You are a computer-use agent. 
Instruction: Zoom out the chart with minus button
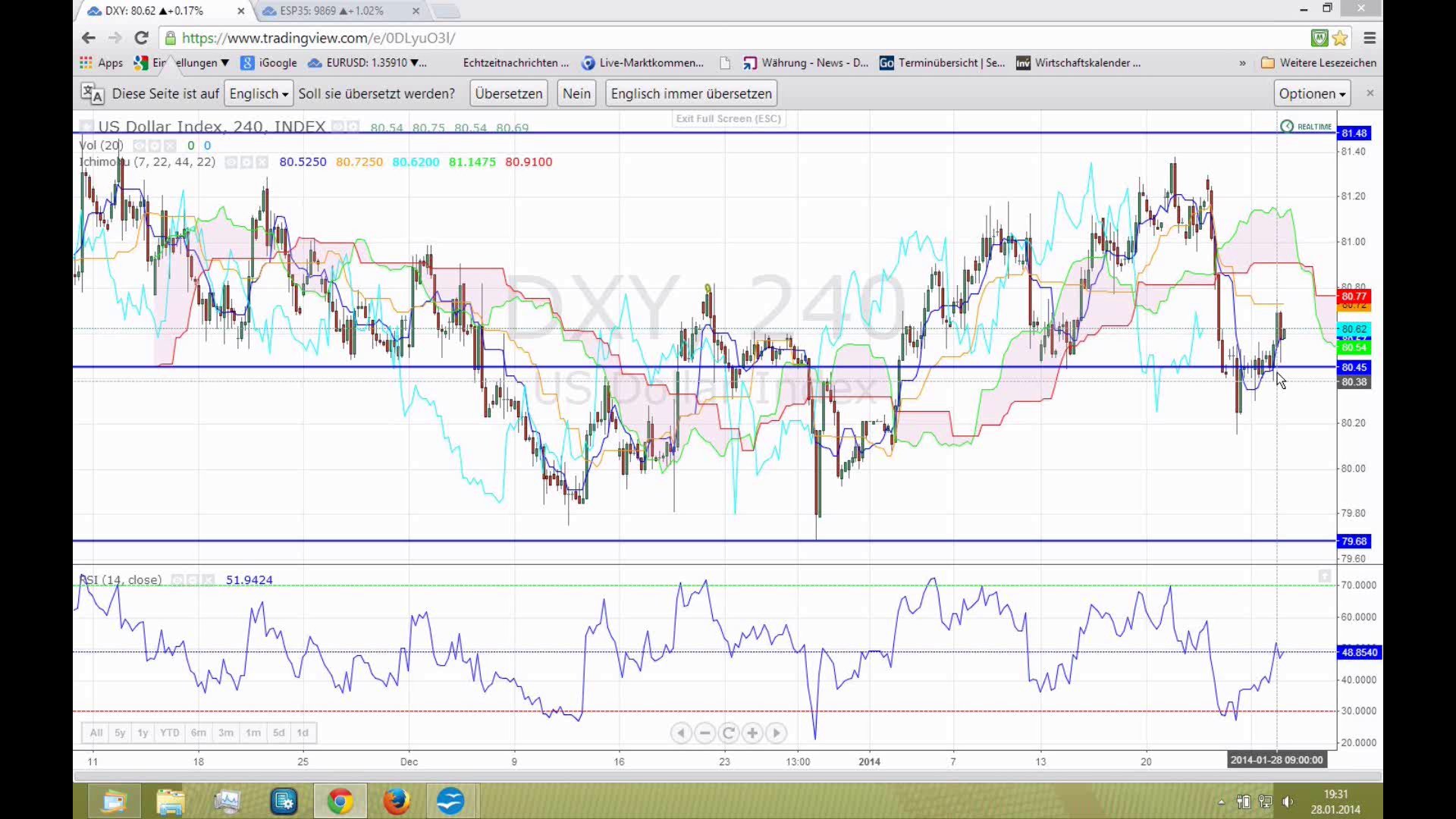tap(704, 733)
